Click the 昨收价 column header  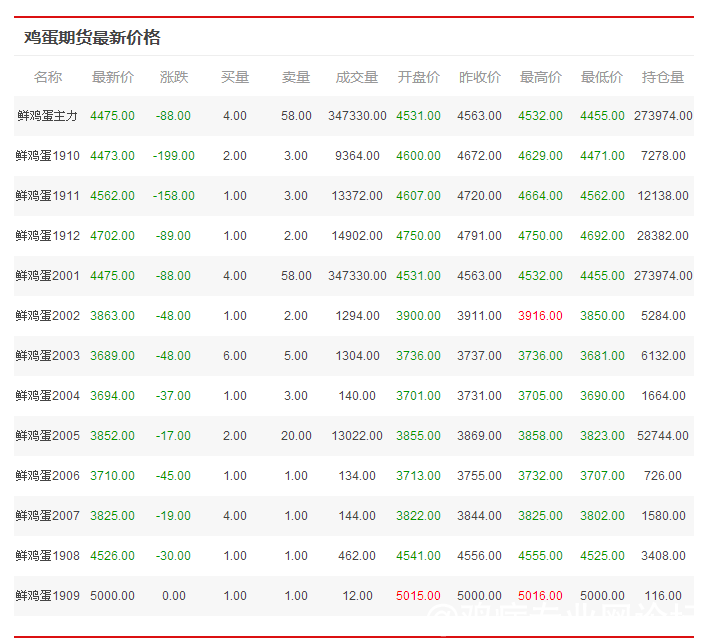pyautogui.click(x=479, y=77)
